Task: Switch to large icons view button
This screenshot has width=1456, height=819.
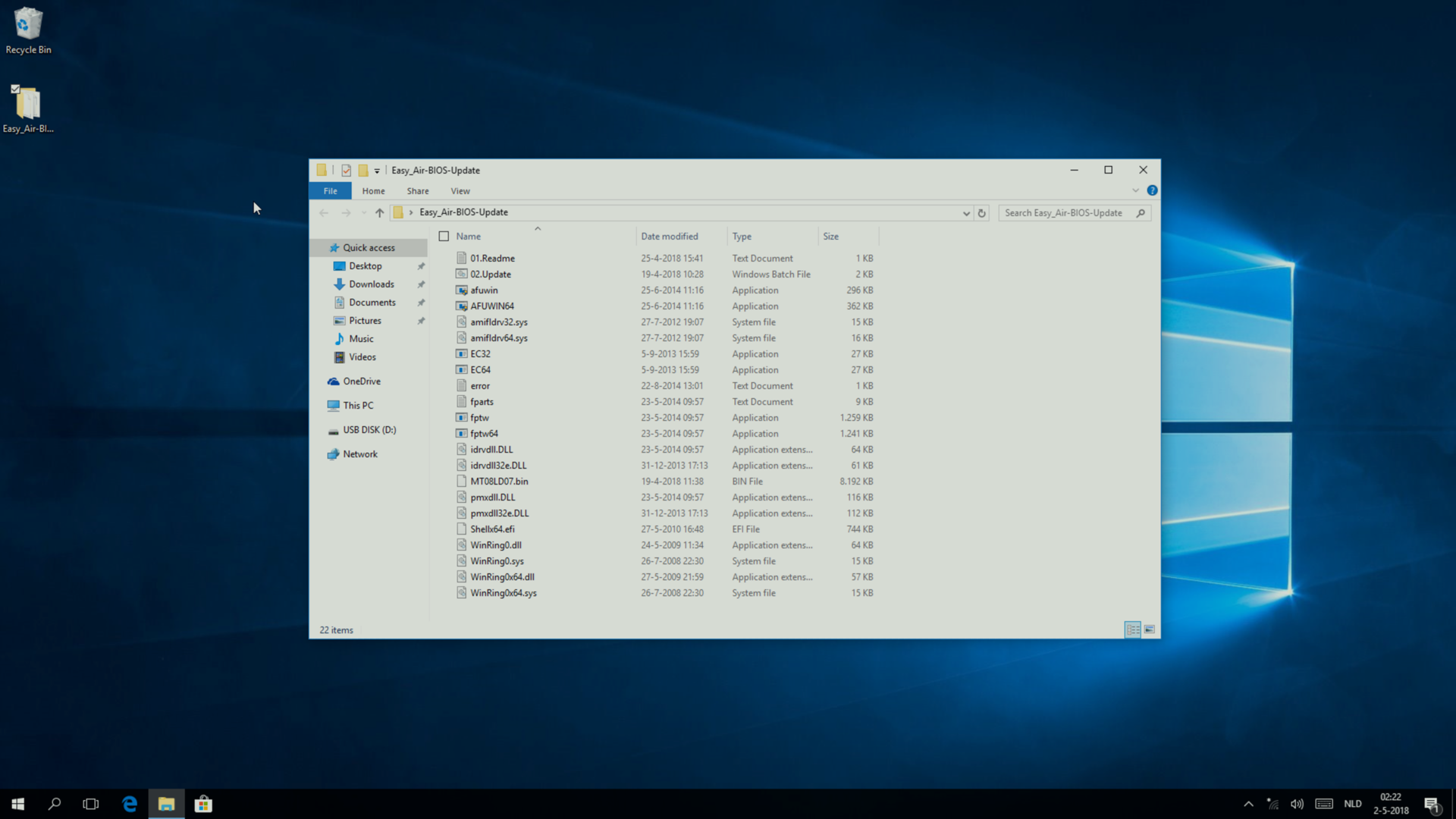Action: pos(1150,629)
